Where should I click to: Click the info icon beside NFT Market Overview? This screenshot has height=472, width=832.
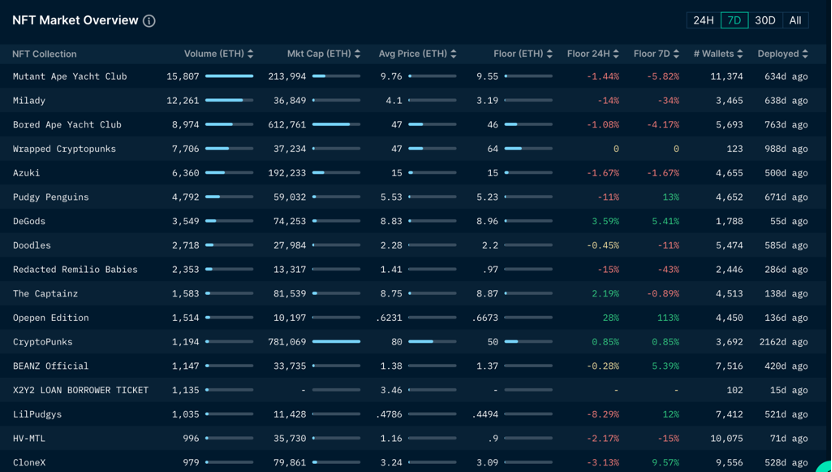click(x=149, y=21)
